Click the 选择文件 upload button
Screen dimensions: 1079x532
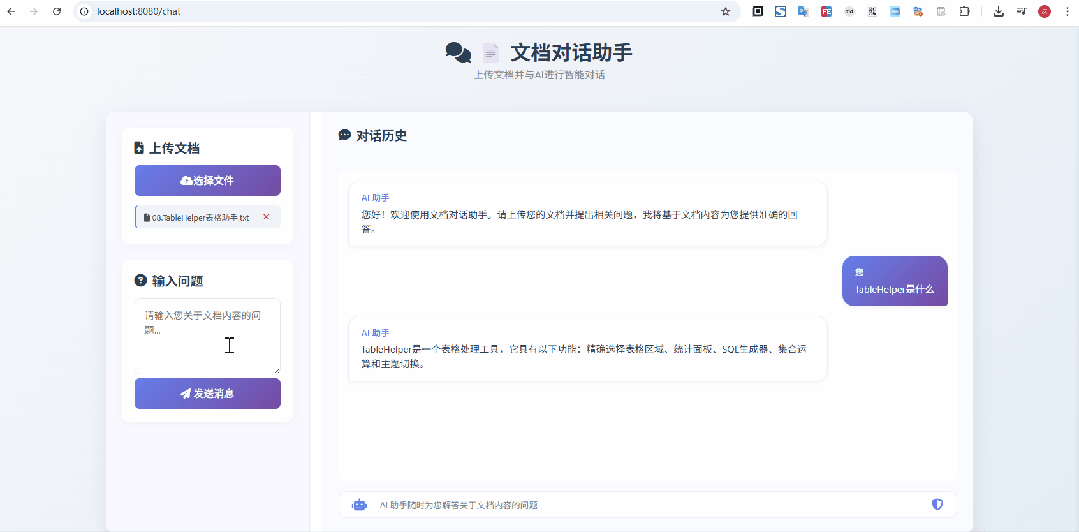208,180
